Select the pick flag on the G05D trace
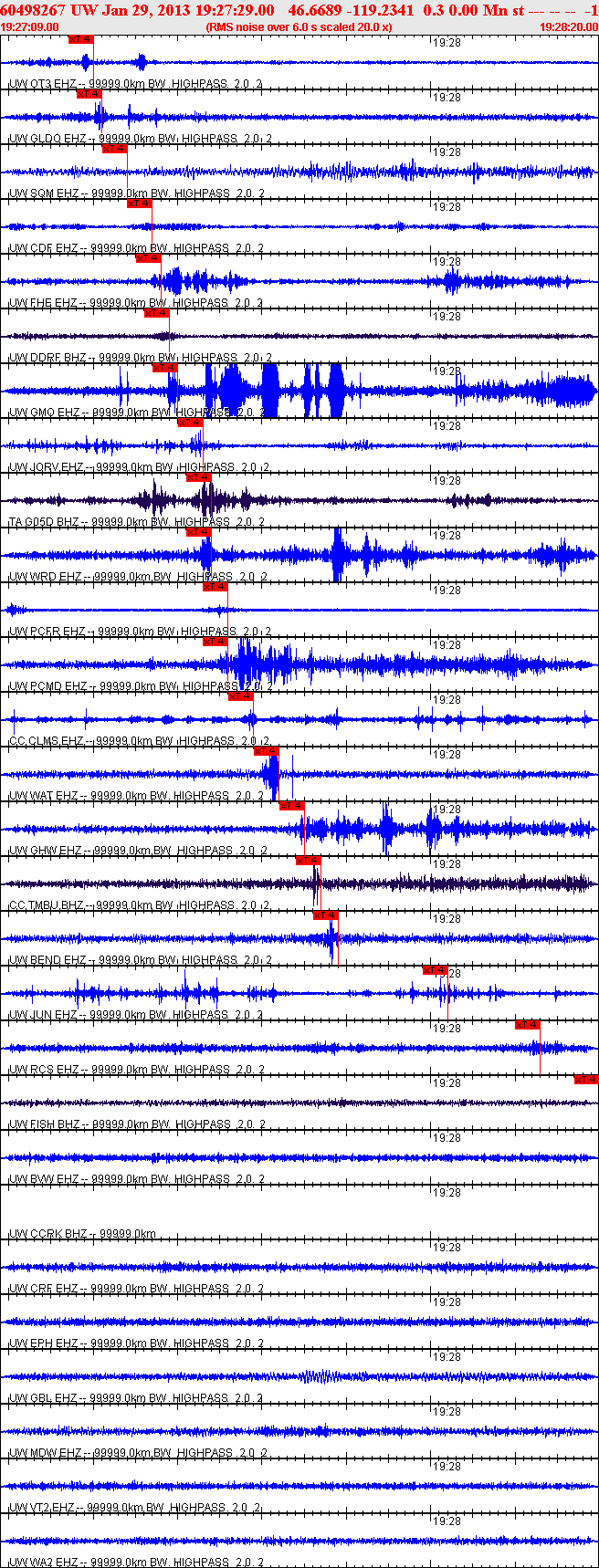The width and height of the screenshot is (599, 1568). (198, 477)
